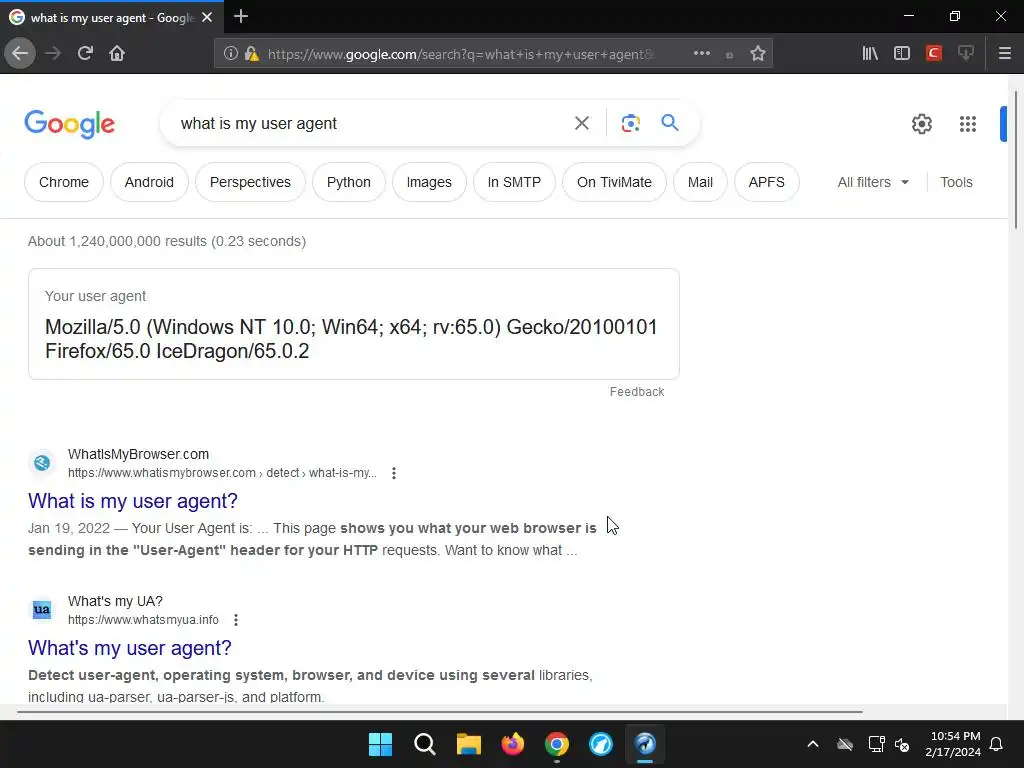1024x768 pixels.
Task: Submit search with magnifying glass icon
Action: pyautogui.click(x=670, y=122)
